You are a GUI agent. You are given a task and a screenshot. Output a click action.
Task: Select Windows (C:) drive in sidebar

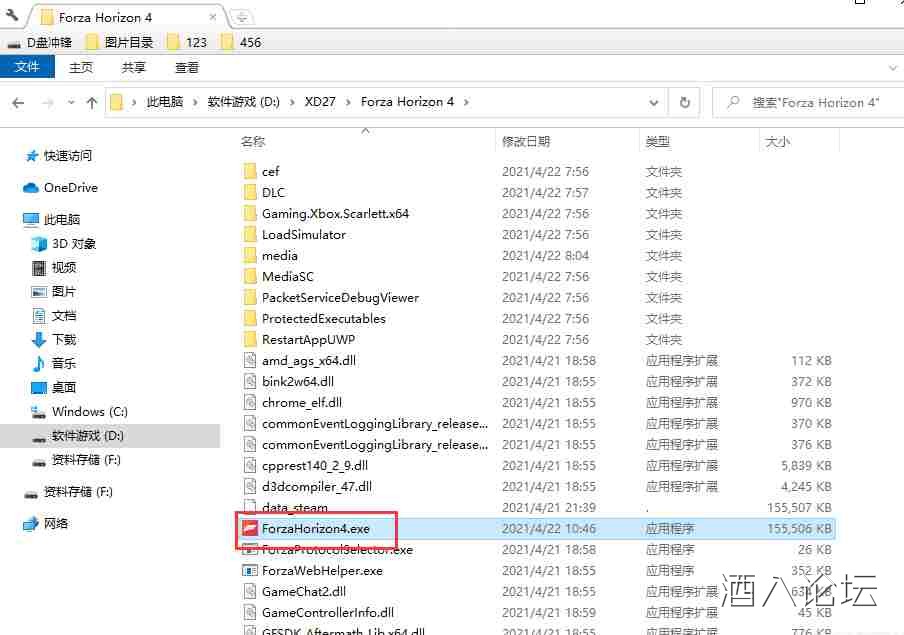point(79,411)
